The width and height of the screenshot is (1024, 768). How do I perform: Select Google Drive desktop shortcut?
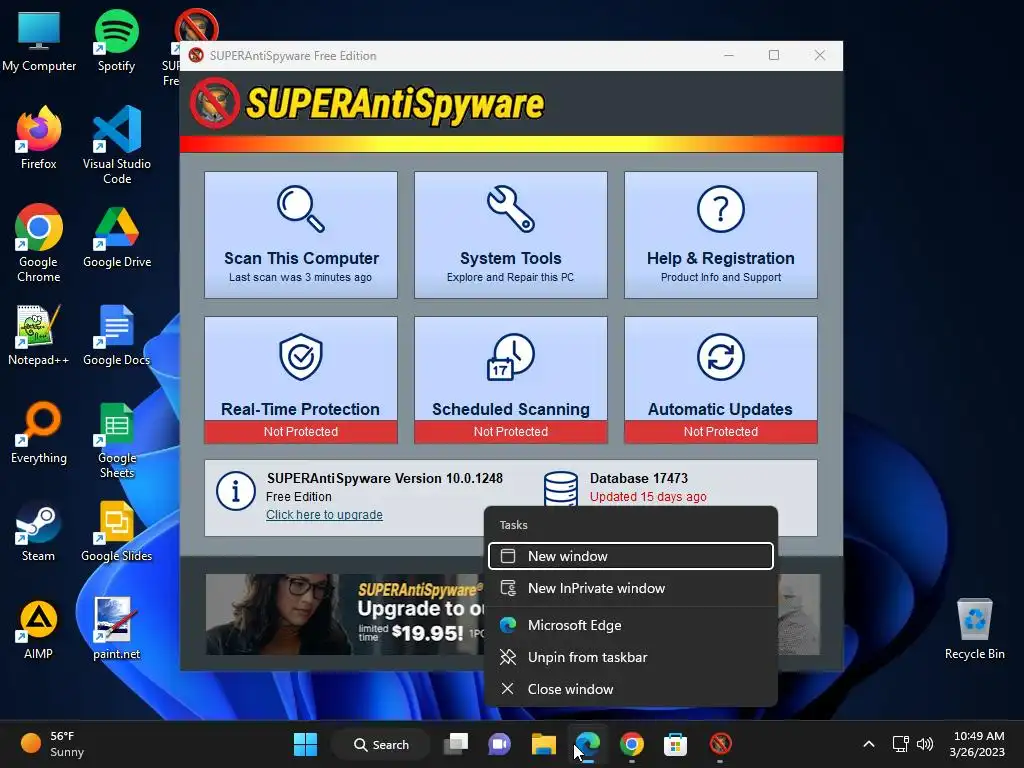pyautogui.click(x=117, y=236)
